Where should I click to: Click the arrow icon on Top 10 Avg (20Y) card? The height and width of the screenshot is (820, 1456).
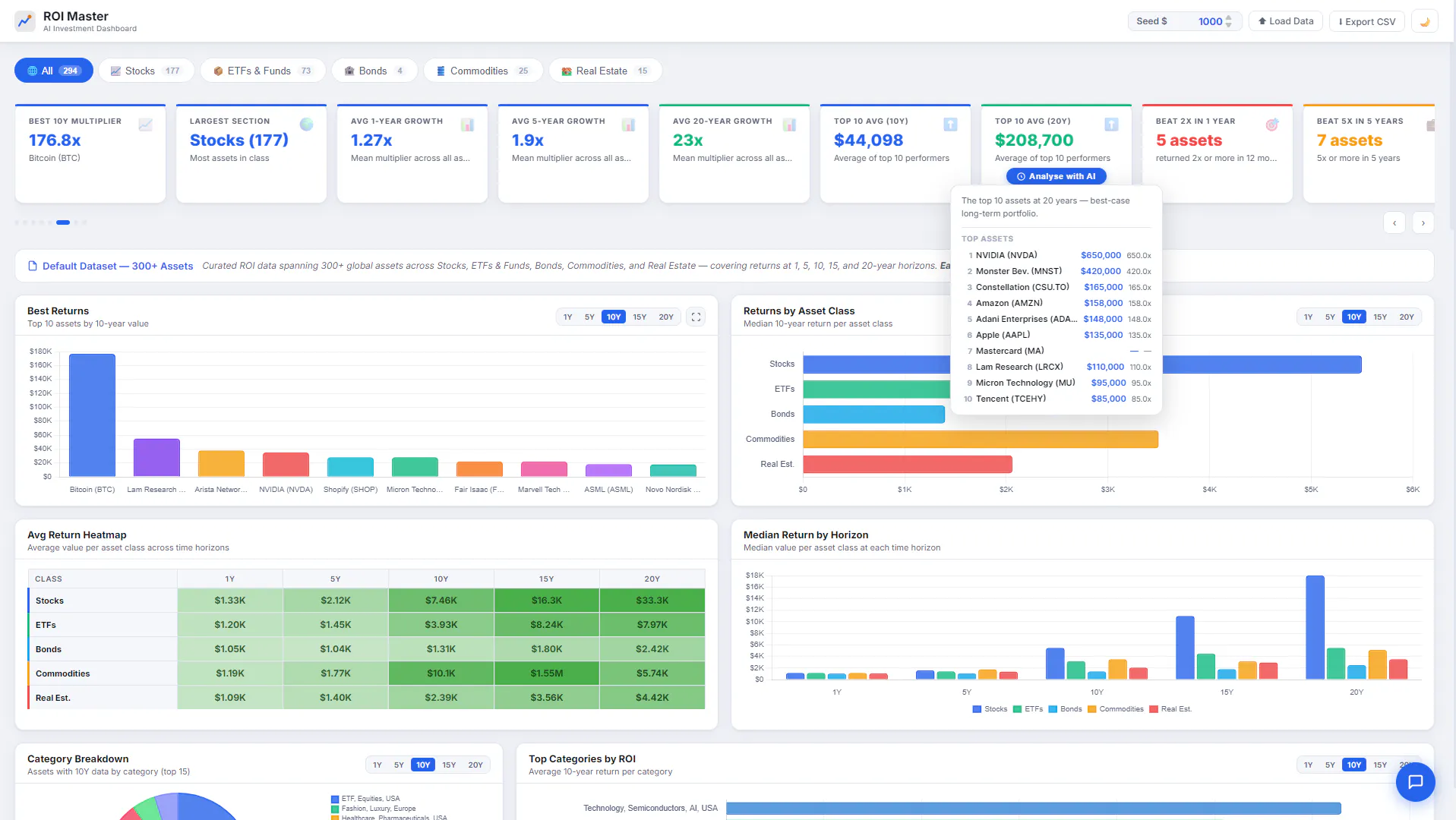coord(1112,125)
